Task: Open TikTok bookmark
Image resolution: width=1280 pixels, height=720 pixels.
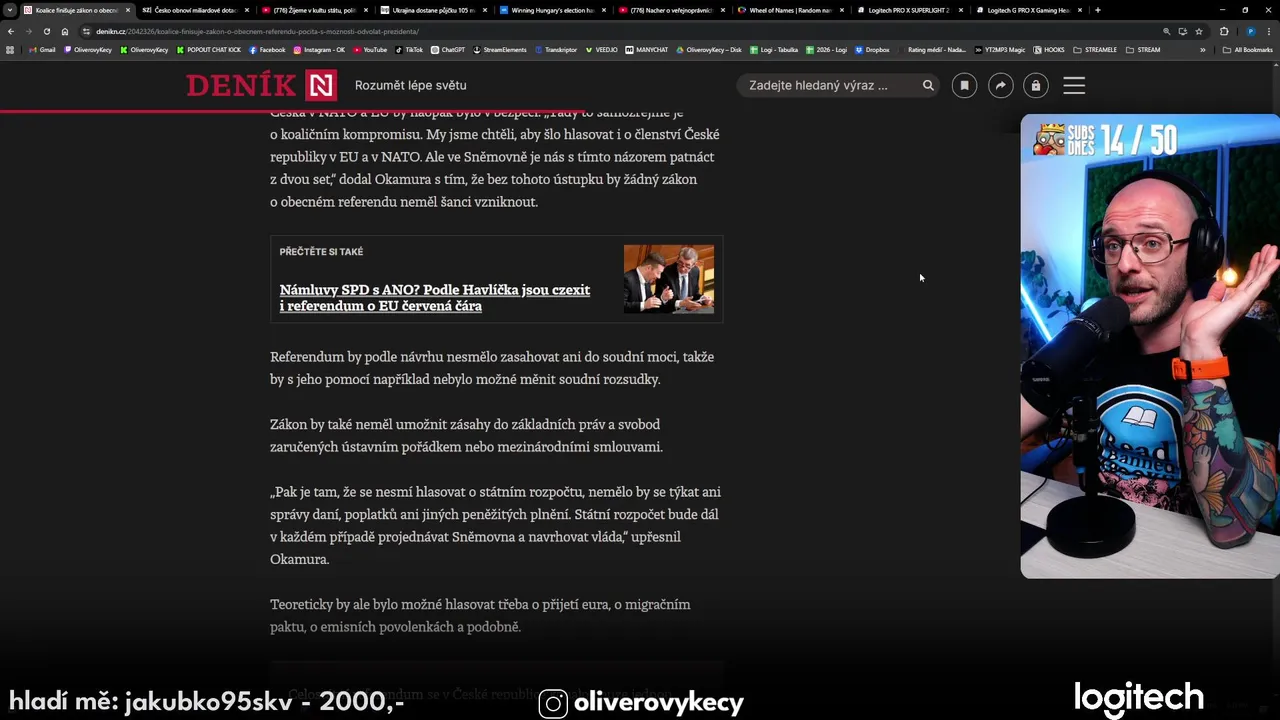Action: click(409, 49)
